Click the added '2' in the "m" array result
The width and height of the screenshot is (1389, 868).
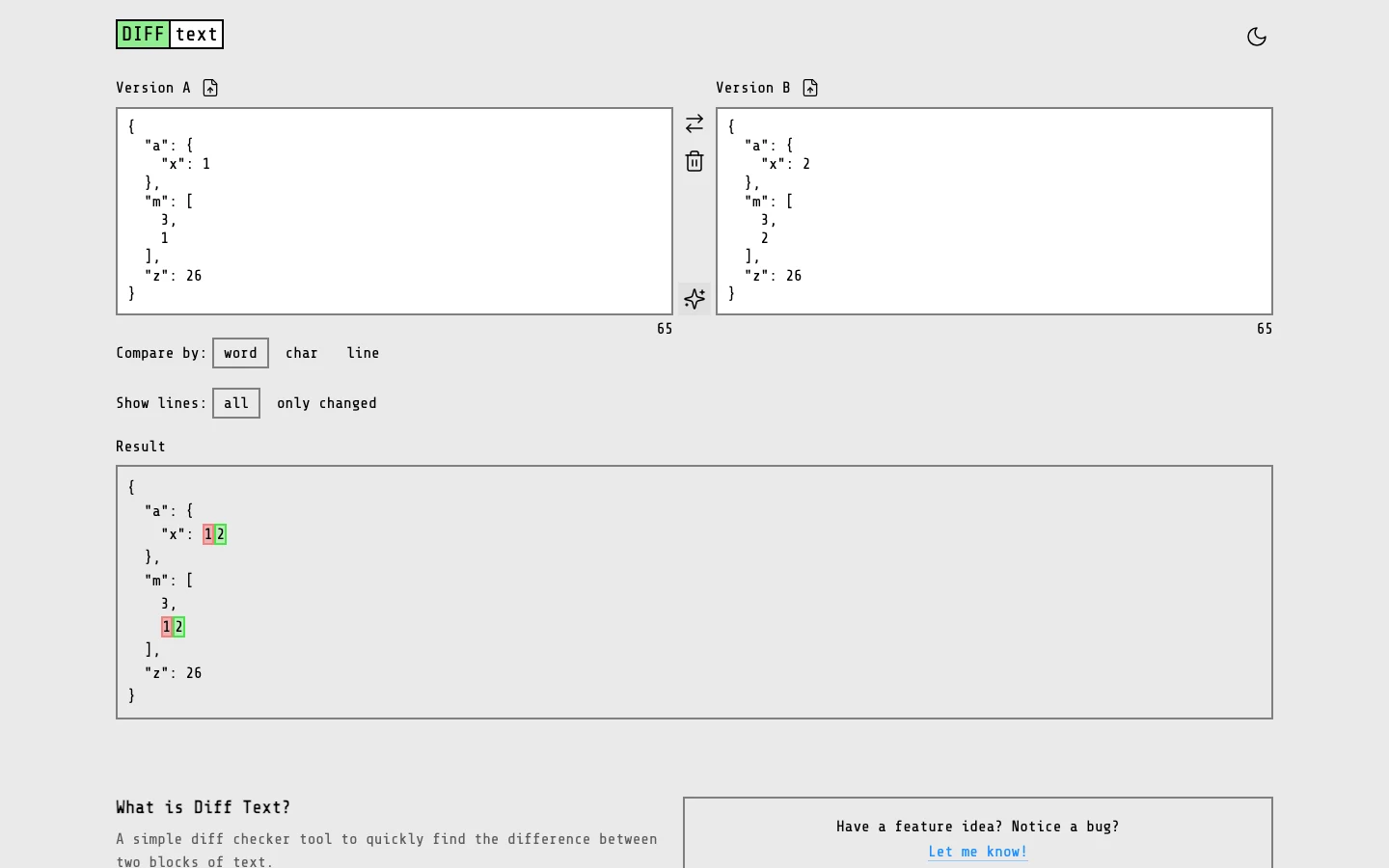point(179,627)
